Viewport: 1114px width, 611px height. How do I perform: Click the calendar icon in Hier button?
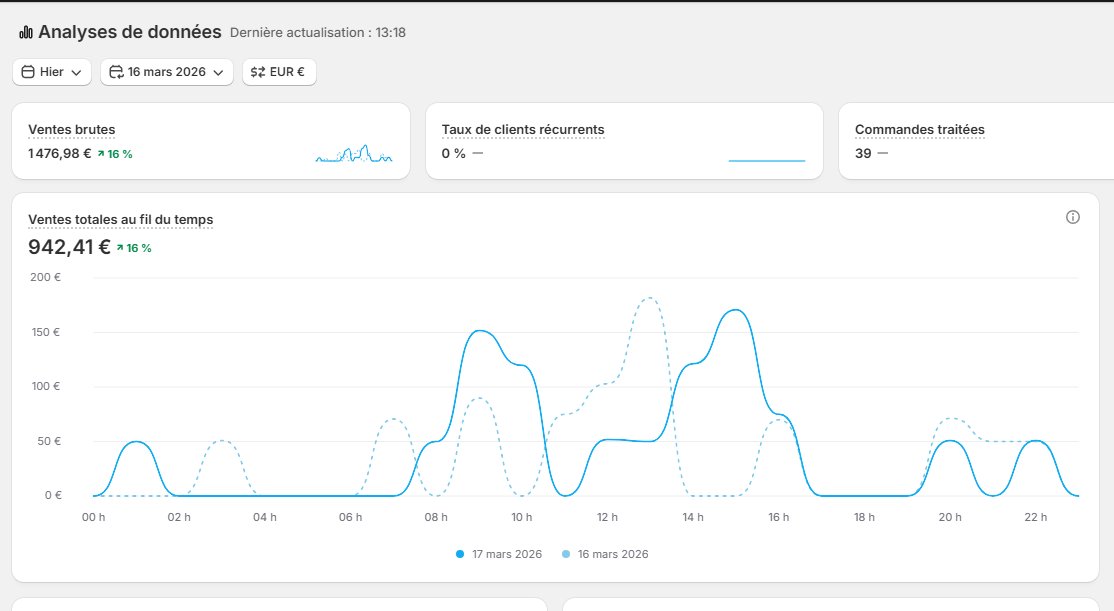(28, 72)
